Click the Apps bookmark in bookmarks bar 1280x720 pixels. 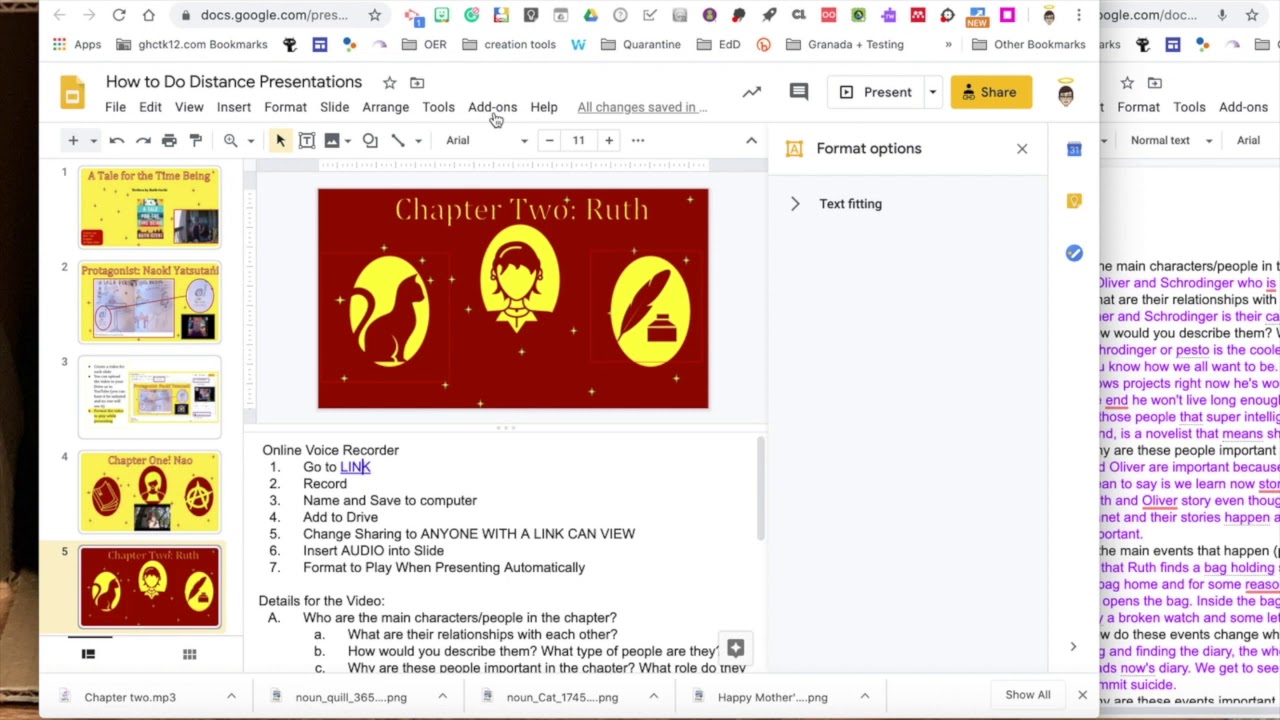pyautogui.click(x=76, y=44)
